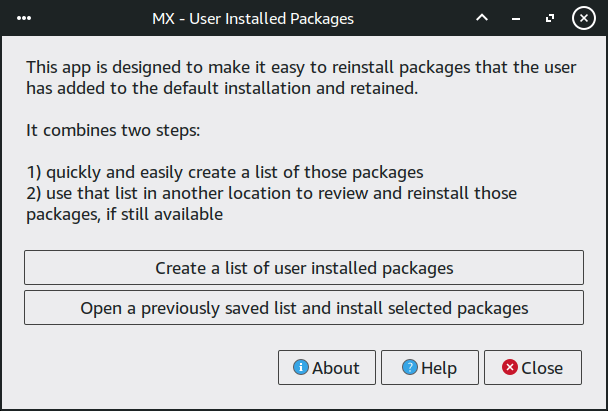Open the window menu three-dots icon
608x411 pixels.
coord(25,18)
